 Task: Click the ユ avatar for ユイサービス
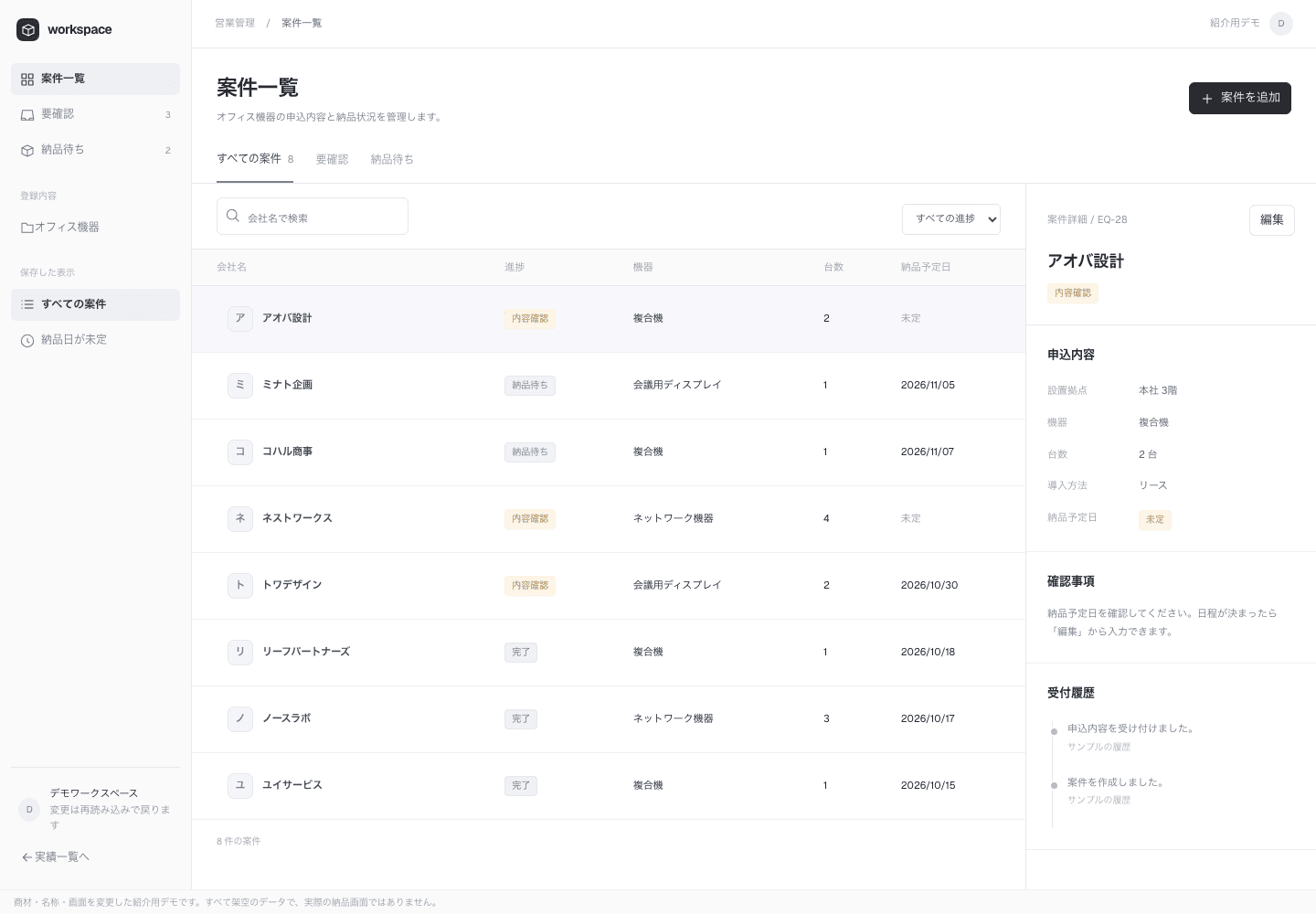[240, 786]
